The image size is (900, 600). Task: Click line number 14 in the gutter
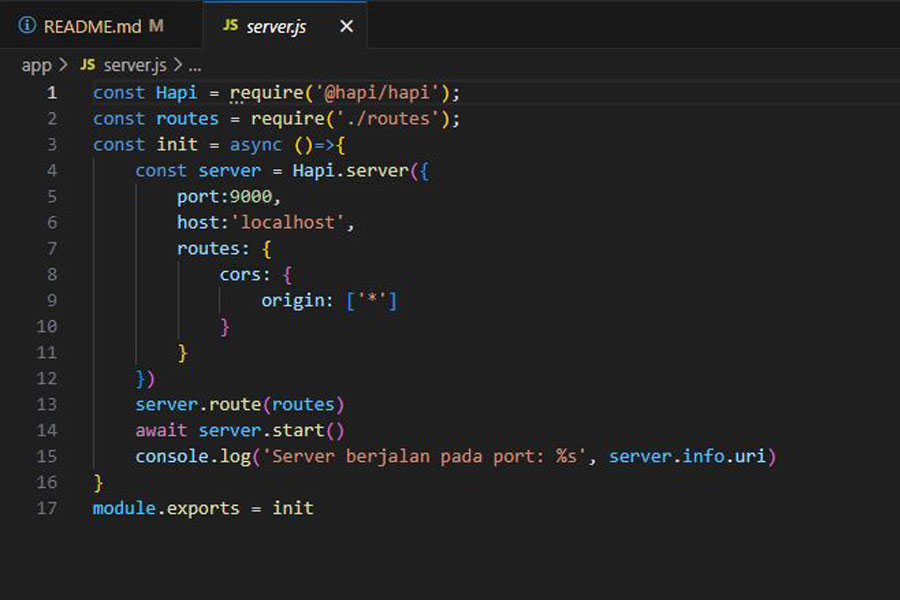46,430
